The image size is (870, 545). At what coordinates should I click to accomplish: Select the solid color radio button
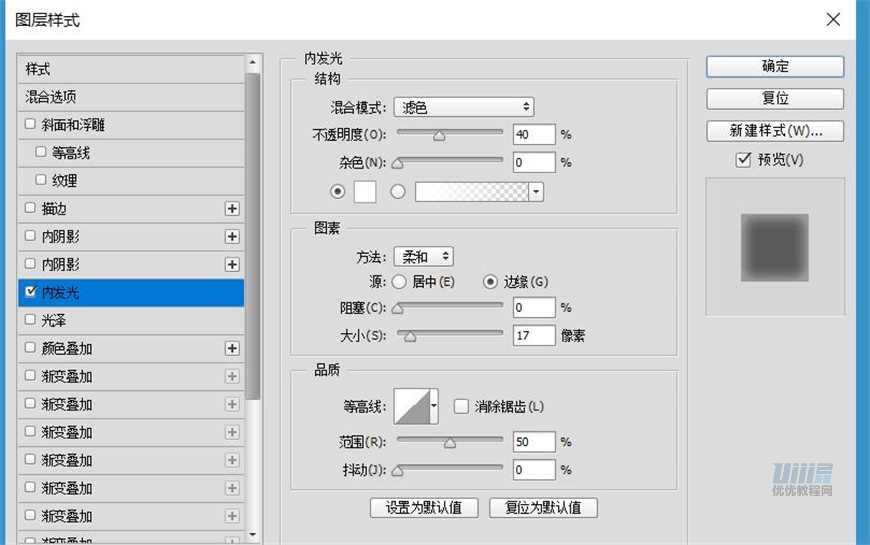337,191
